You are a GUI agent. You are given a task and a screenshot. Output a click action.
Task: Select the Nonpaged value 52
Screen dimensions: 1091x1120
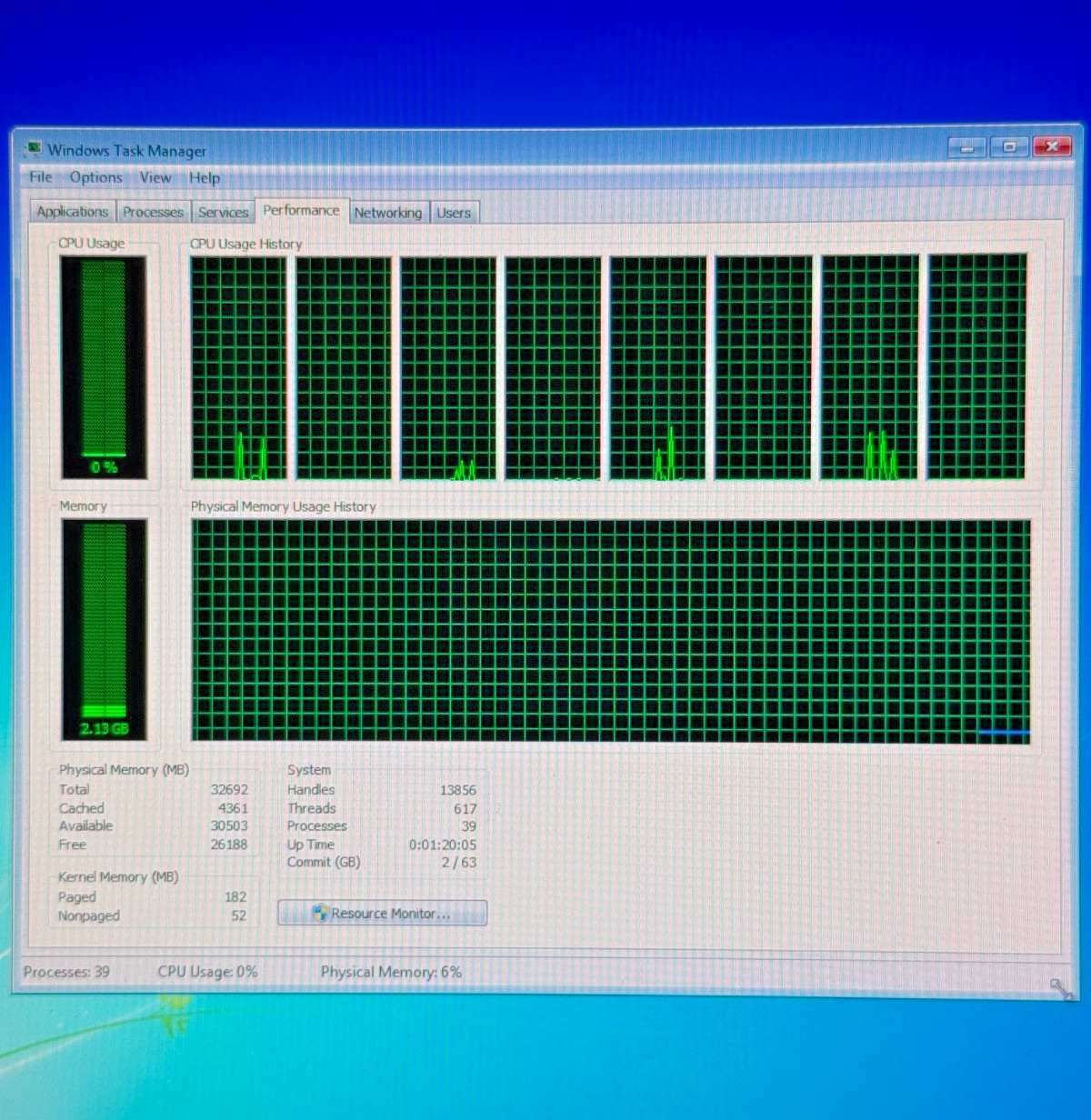(x=238, y=915)
